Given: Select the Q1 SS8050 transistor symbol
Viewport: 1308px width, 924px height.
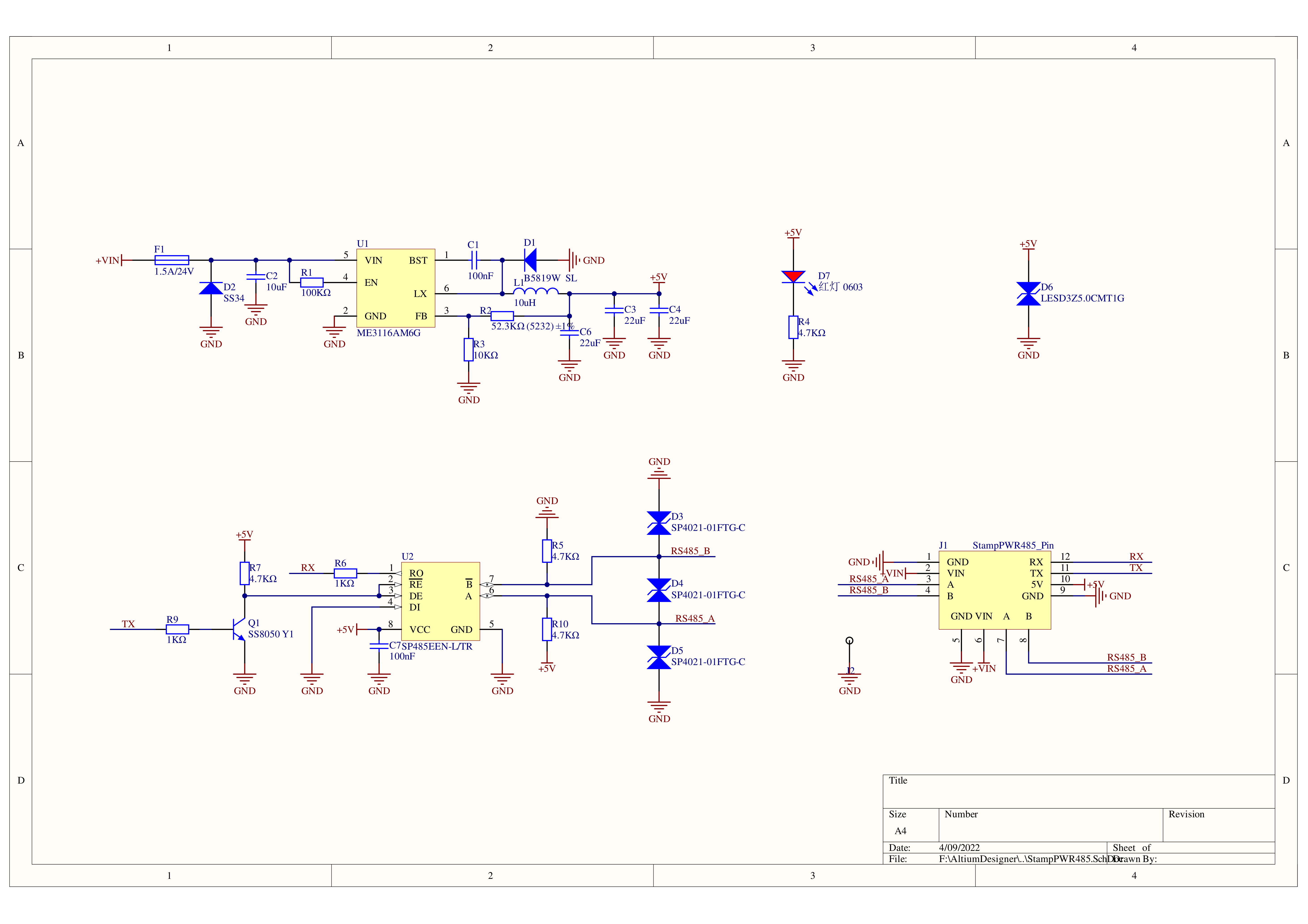Looking at the screenshot, I should coord(239,629).
